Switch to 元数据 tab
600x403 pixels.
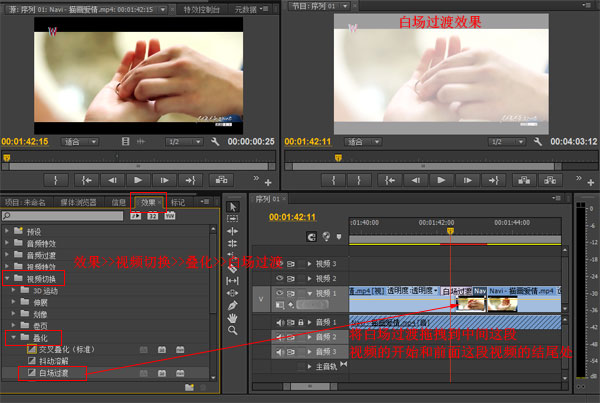point(246,10)
